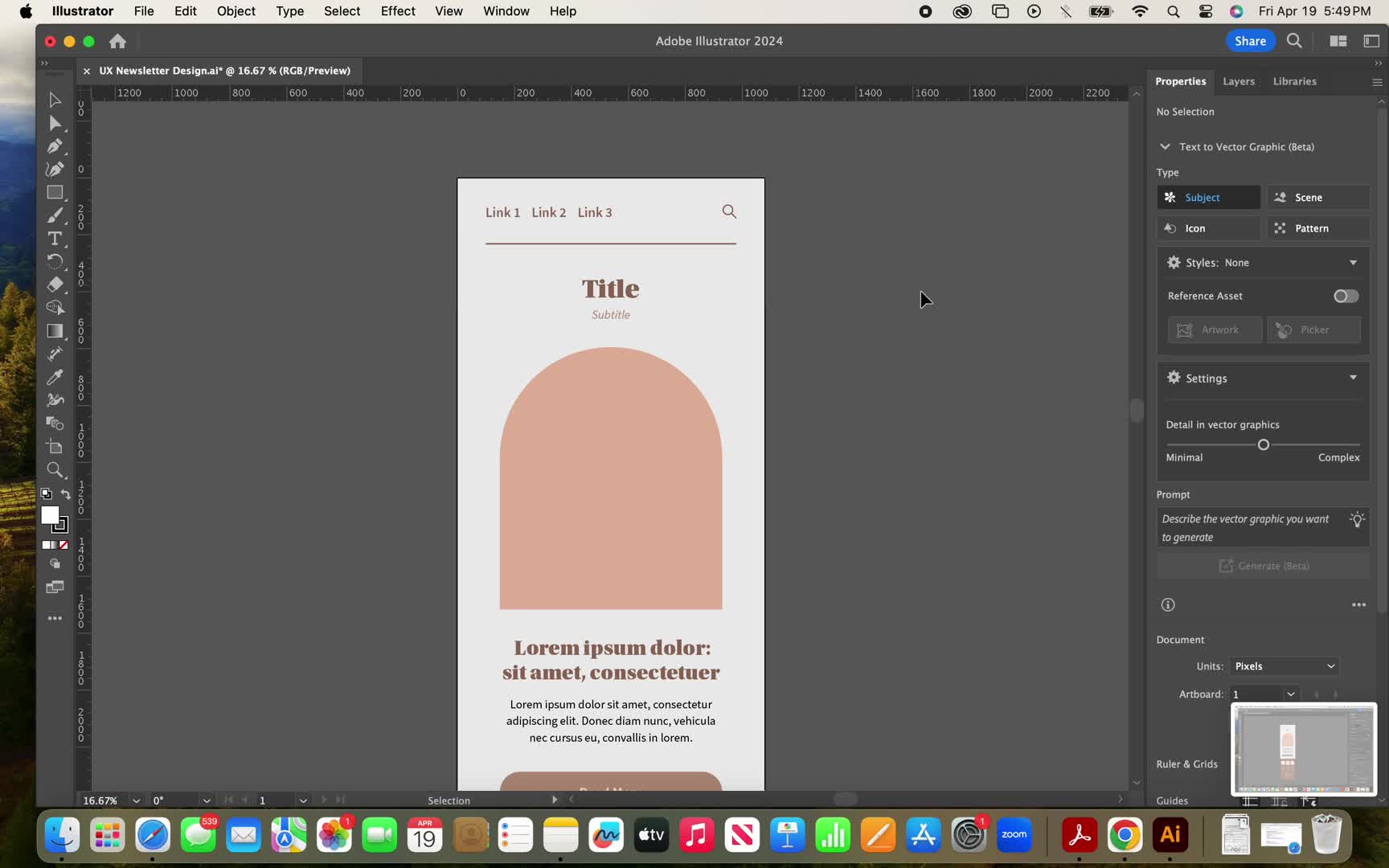Open the zoom level 16.67% dropdown
Image resolution: width=1389 pixels, height=868 pixels.
click(136, 800)
